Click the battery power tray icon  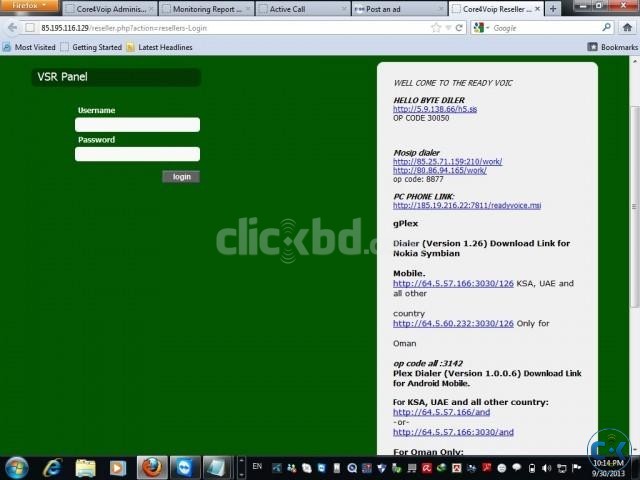click(x=532, y=468)
